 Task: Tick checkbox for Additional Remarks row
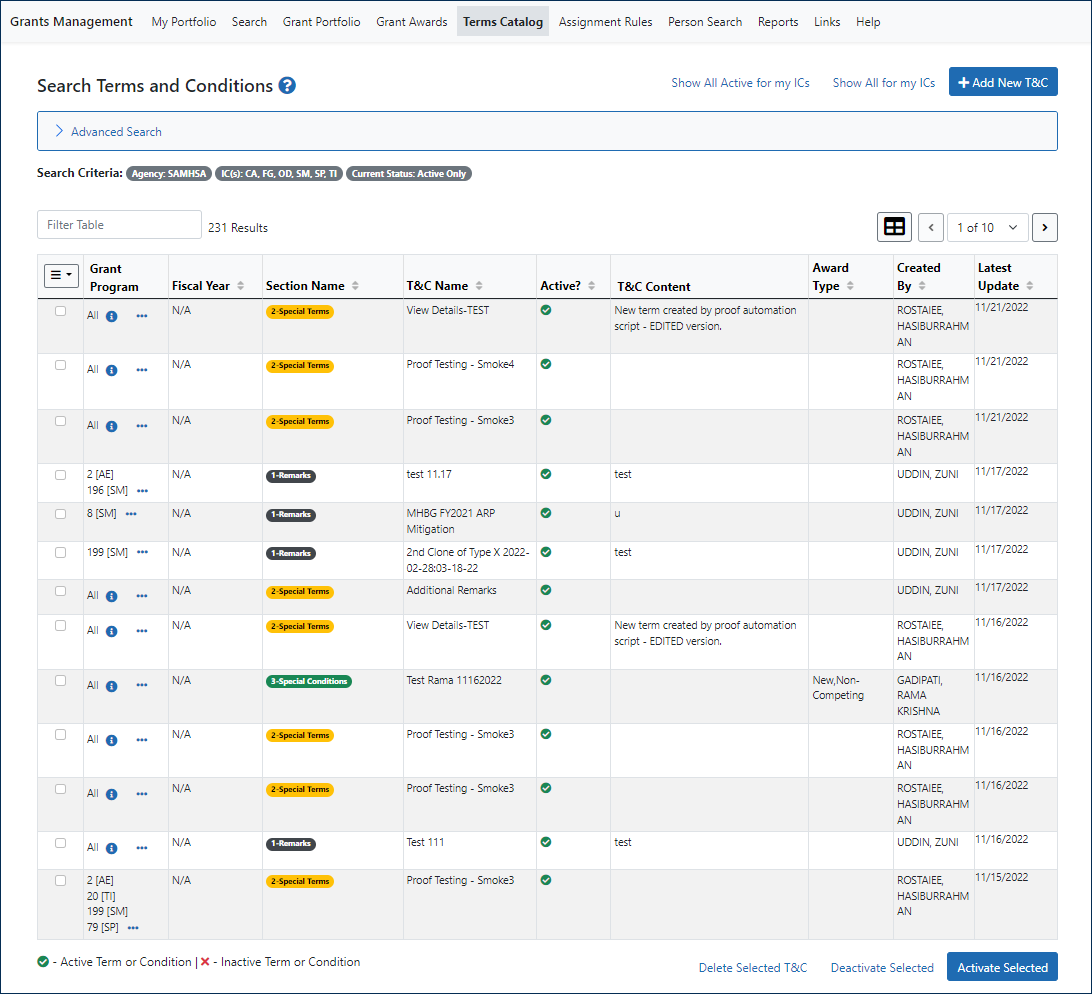coord(61,591)
